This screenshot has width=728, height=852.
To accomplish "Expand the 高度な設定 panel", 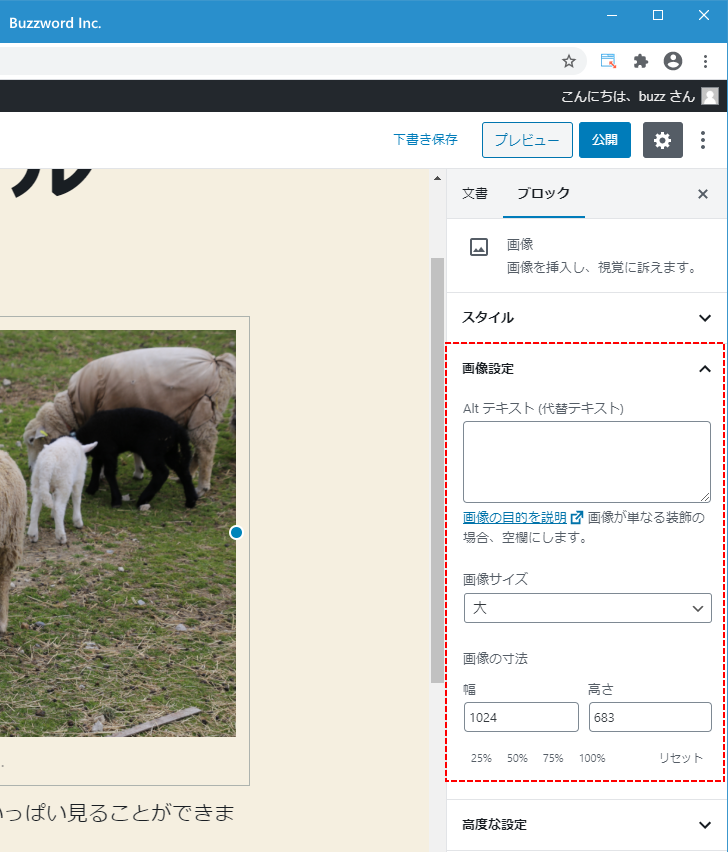I will click(x=587, y=825).
